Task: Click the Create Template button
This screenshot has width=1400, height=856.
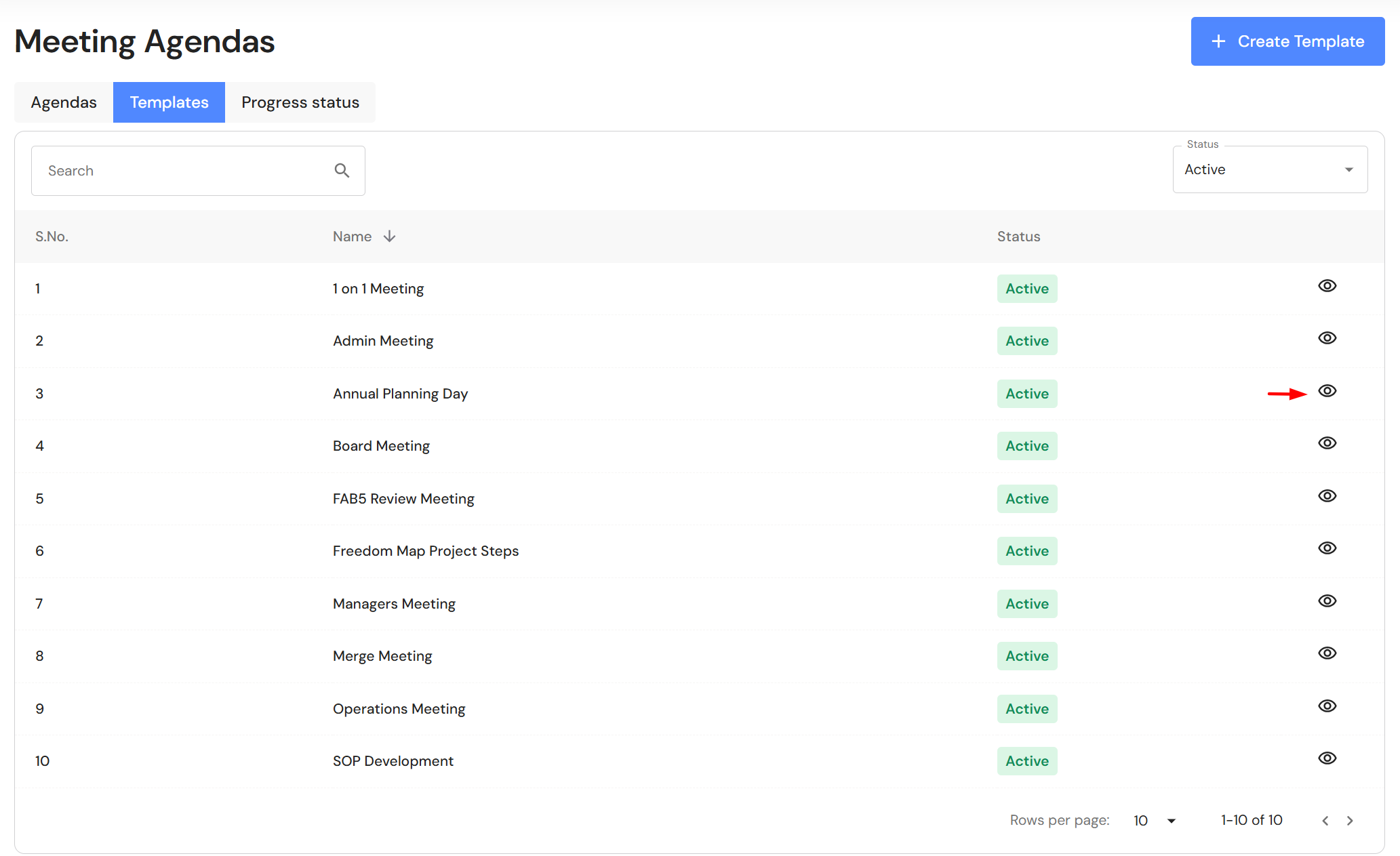Action: click(x=1287, y=41)
